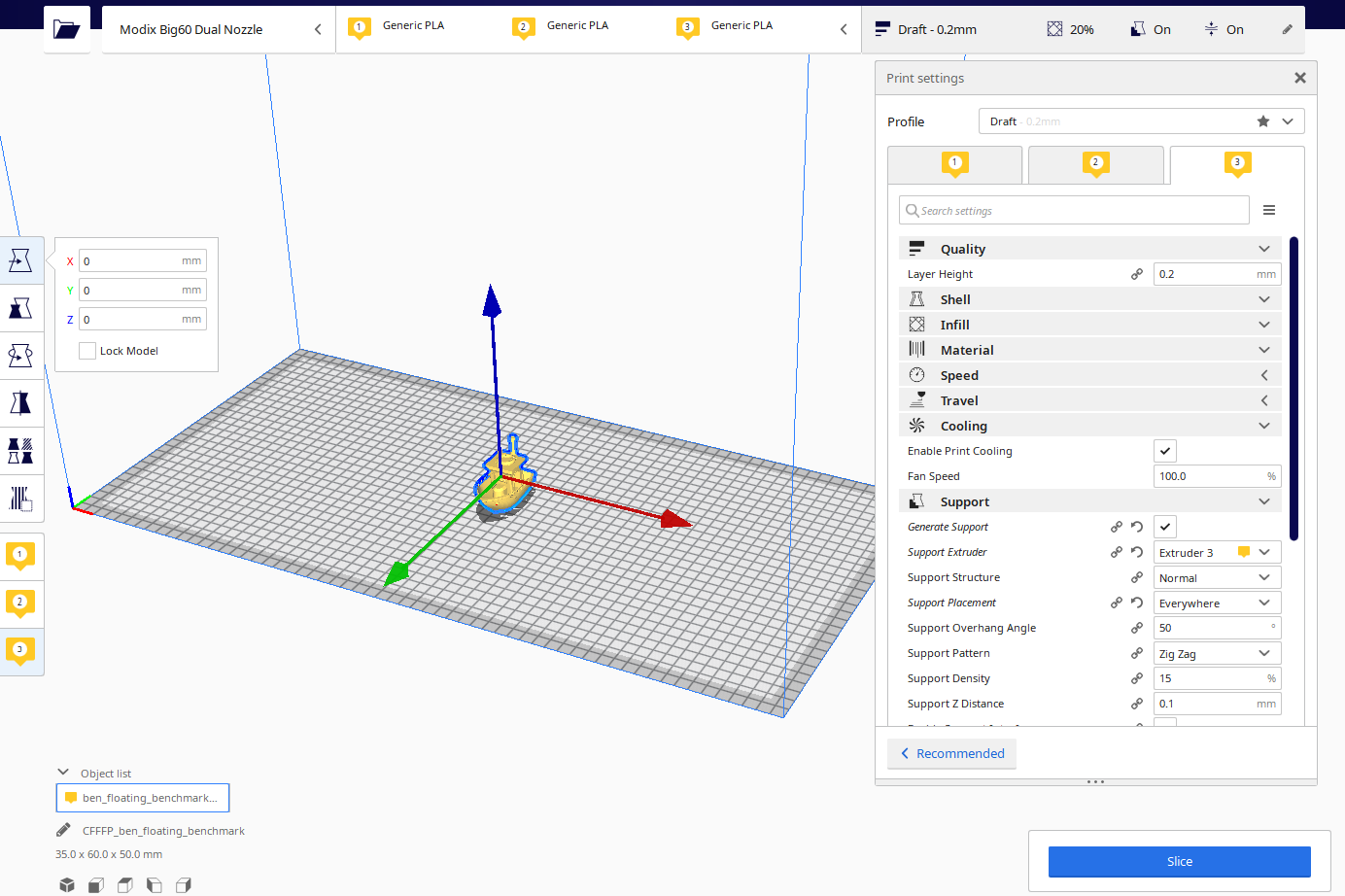Click star icon in Profile field

[x=1262, y=121]
